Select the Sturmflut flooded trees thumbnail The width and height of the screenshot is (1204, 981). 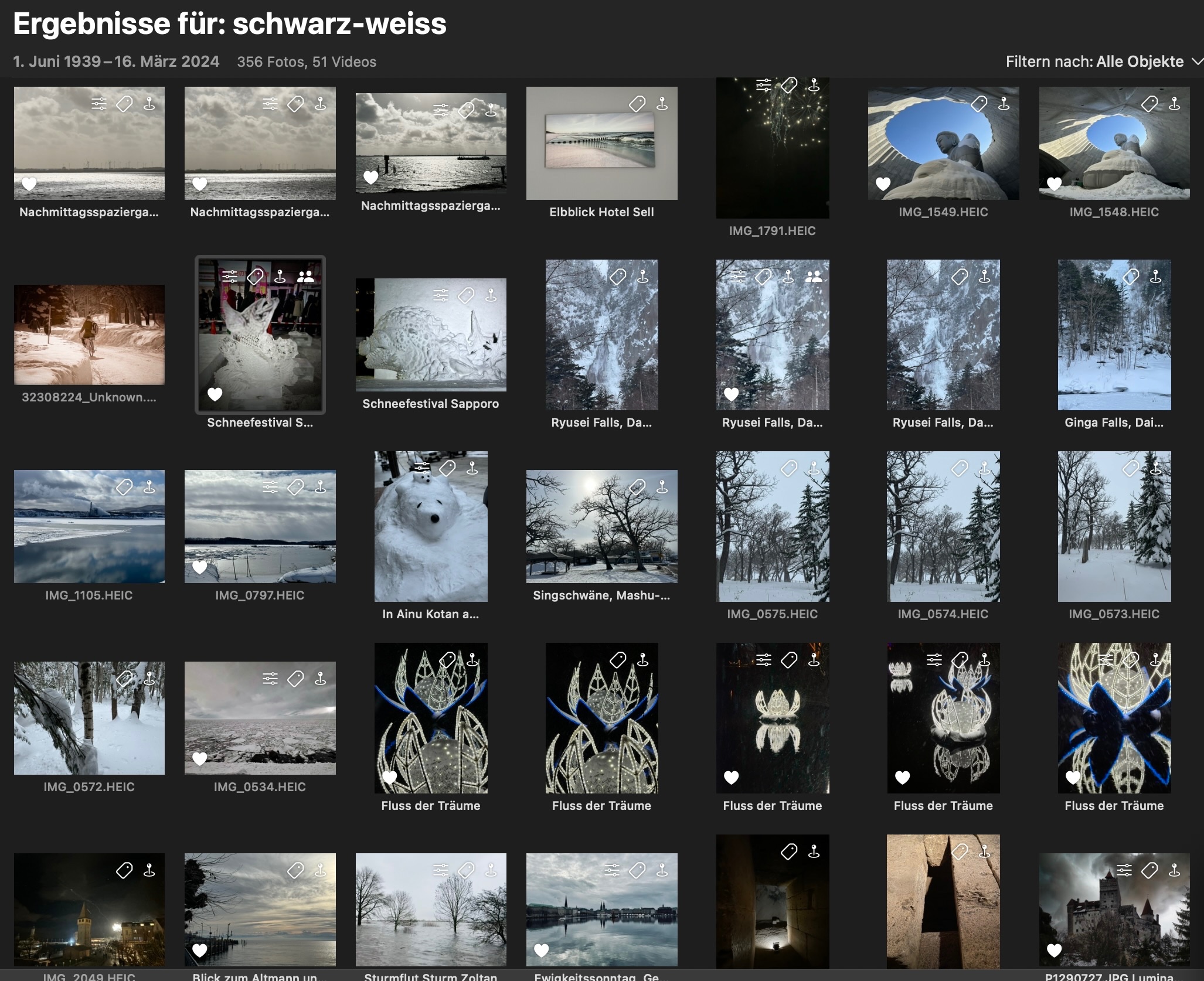[x=431, y=909]
